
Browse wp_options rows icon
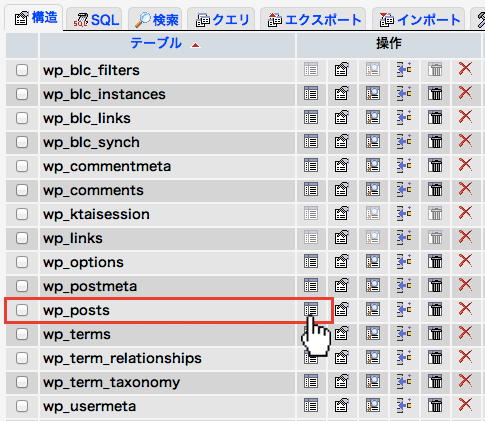pyautogui.click(x=311, y=262)
